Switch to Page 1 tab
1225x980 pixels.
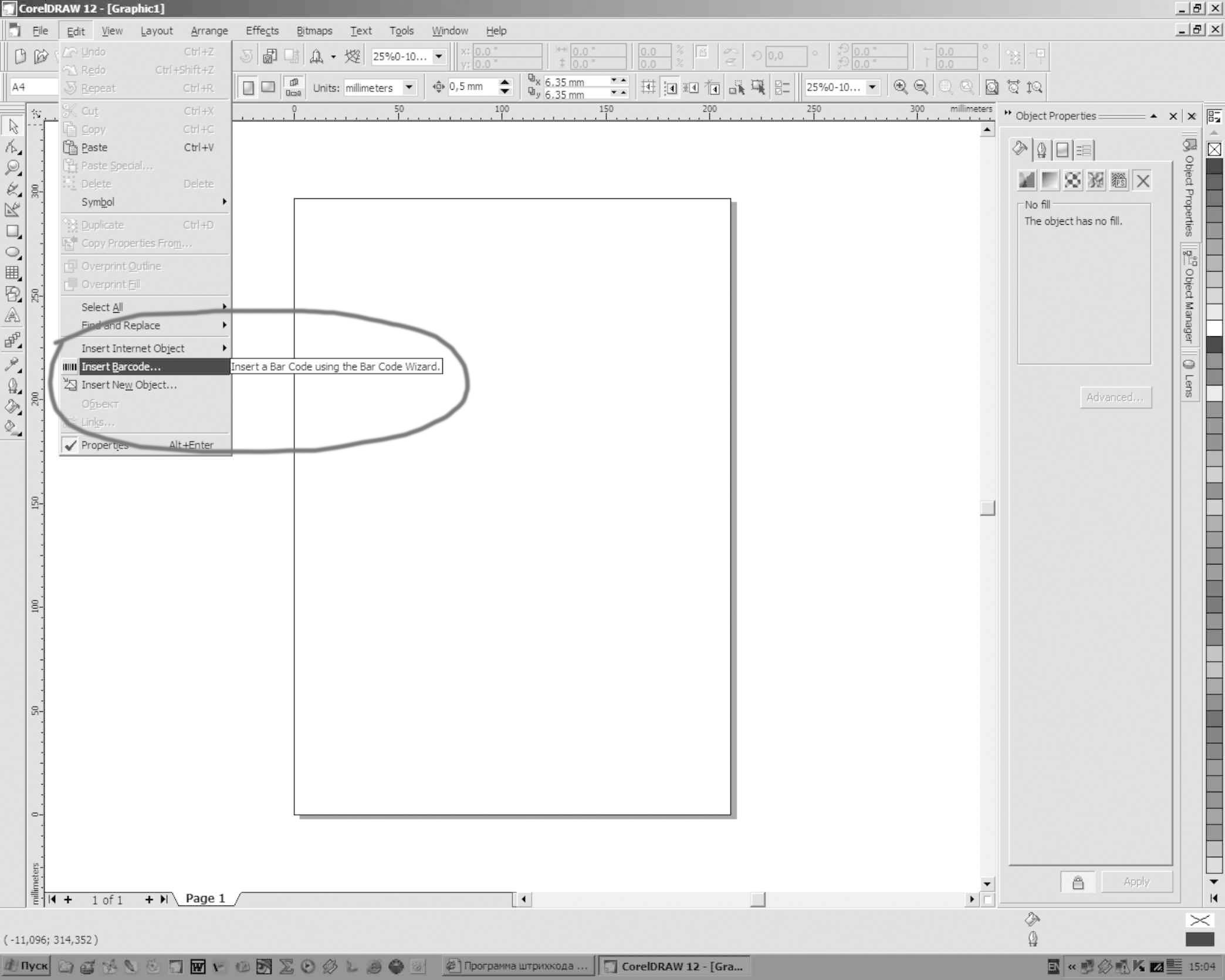[x=205, y=898]
